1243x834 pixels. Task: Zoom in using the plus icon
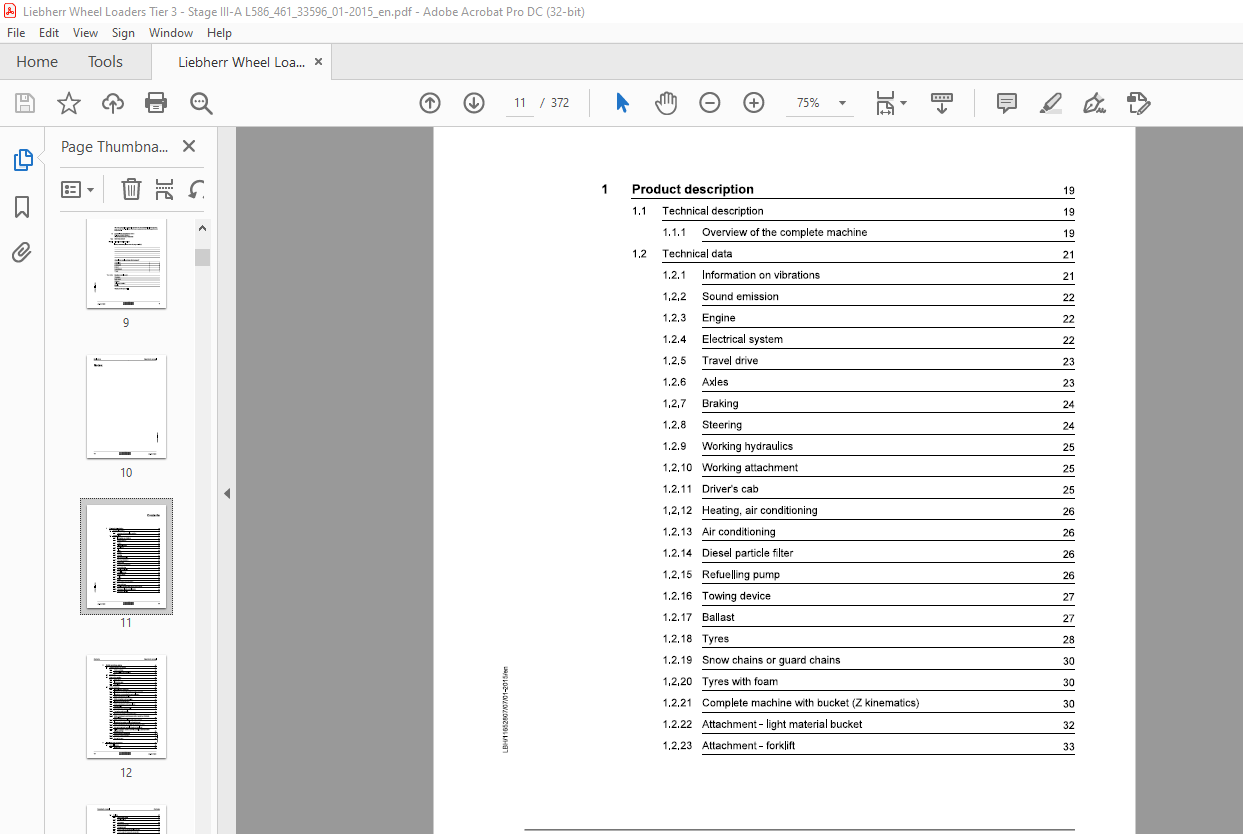(x=754, y=103)
